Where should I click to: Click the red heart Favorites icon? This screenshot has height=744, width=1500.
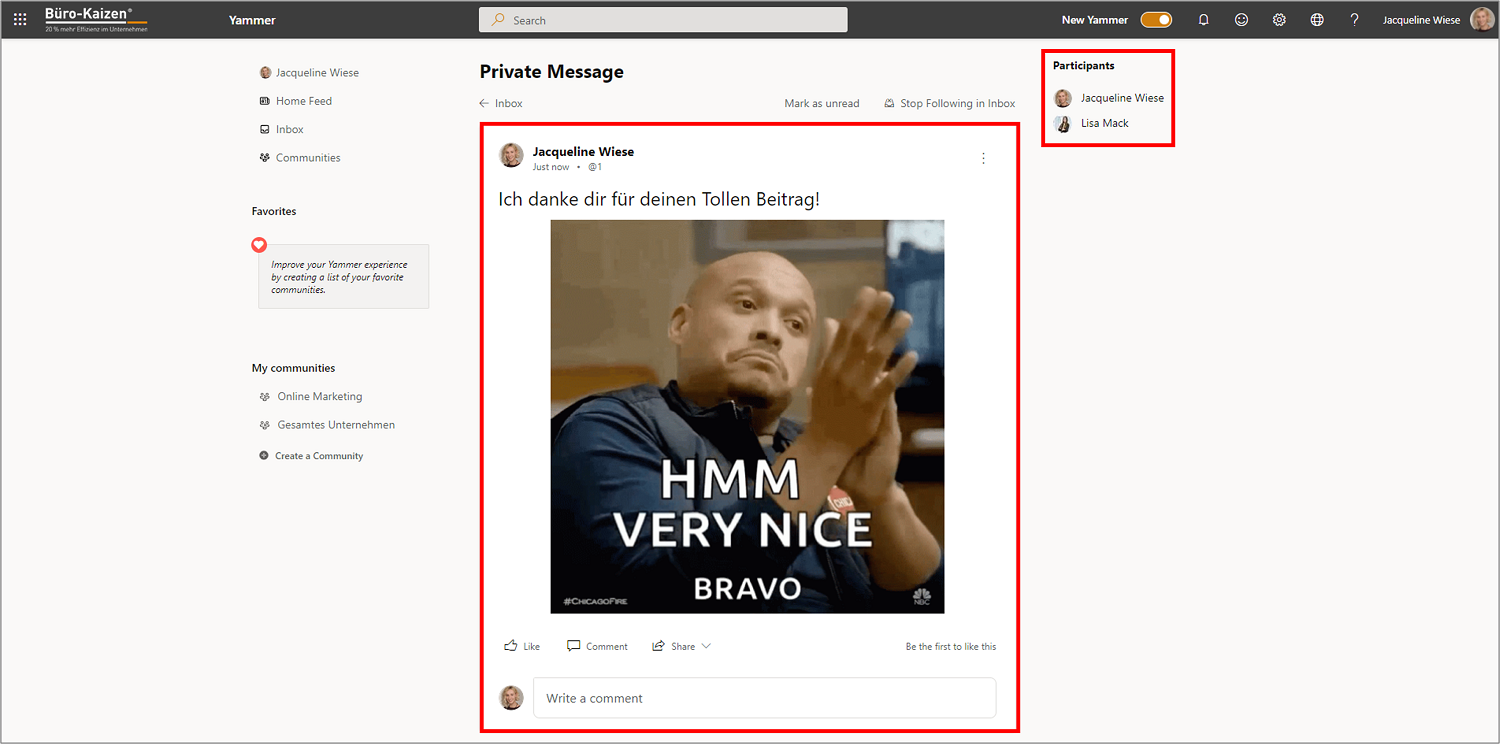259,245
